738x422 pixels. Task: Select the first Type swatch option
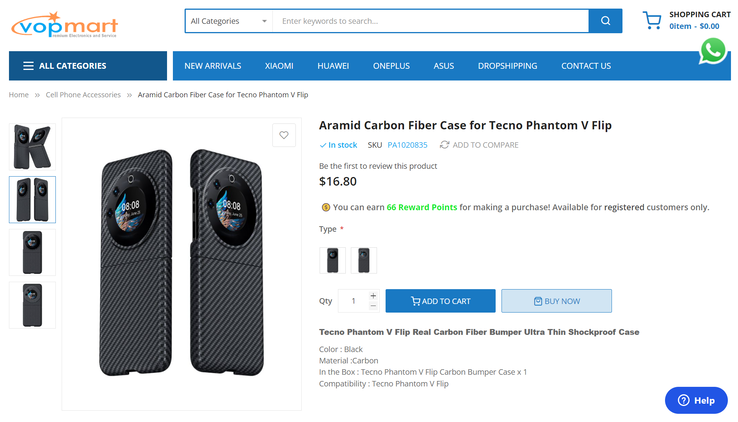point(332,260)
